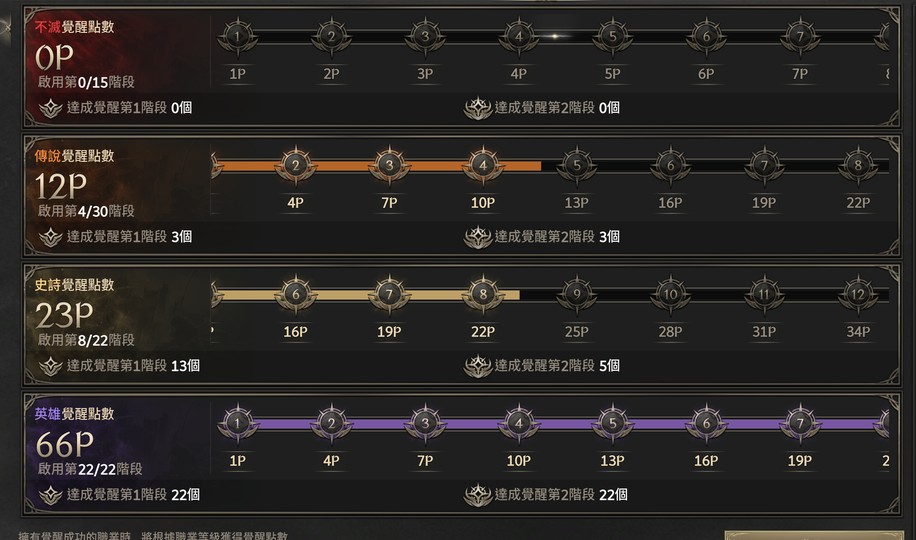Select stage 6 node in 史詩 awakening row

(x=295, y=295)
